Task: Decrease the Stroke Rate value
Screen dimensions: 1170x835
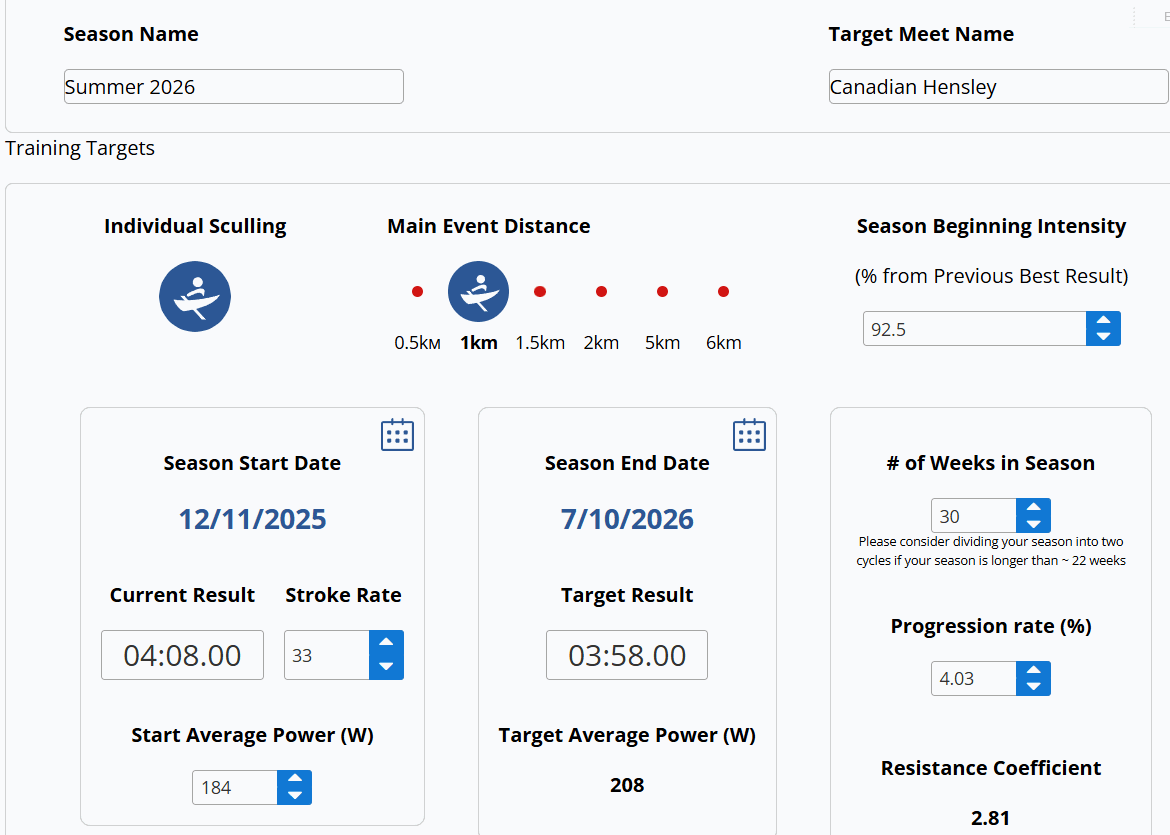Action: pos(386,666)
